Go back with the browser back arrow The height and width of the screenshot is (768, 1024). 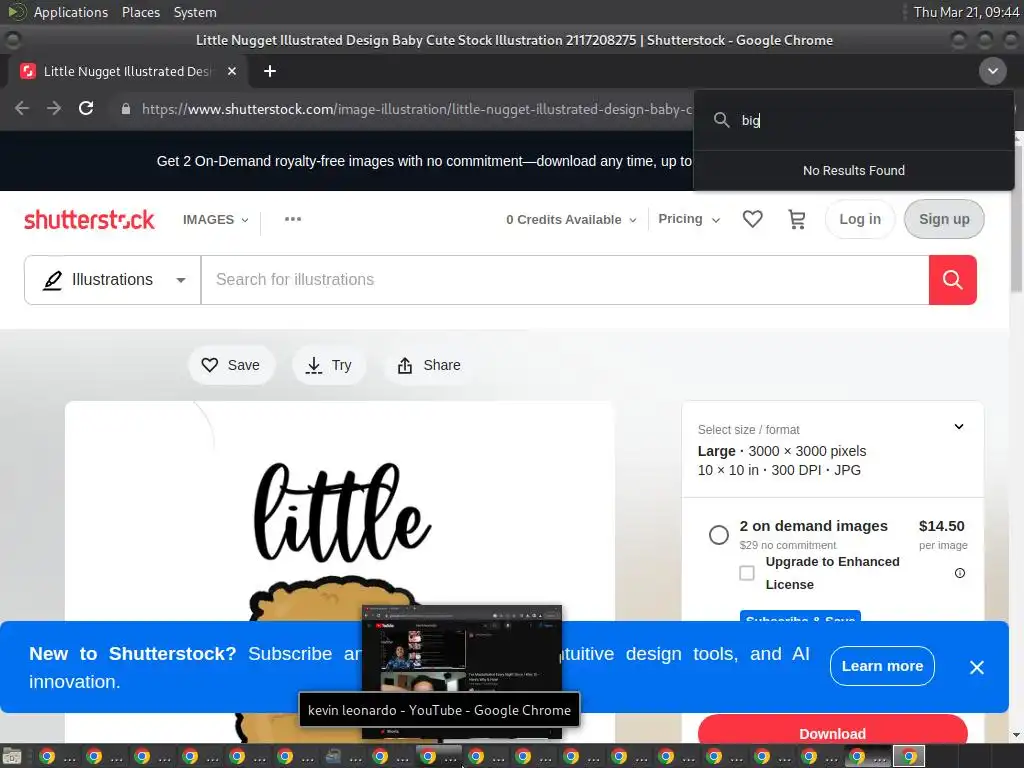coord(22,108)
